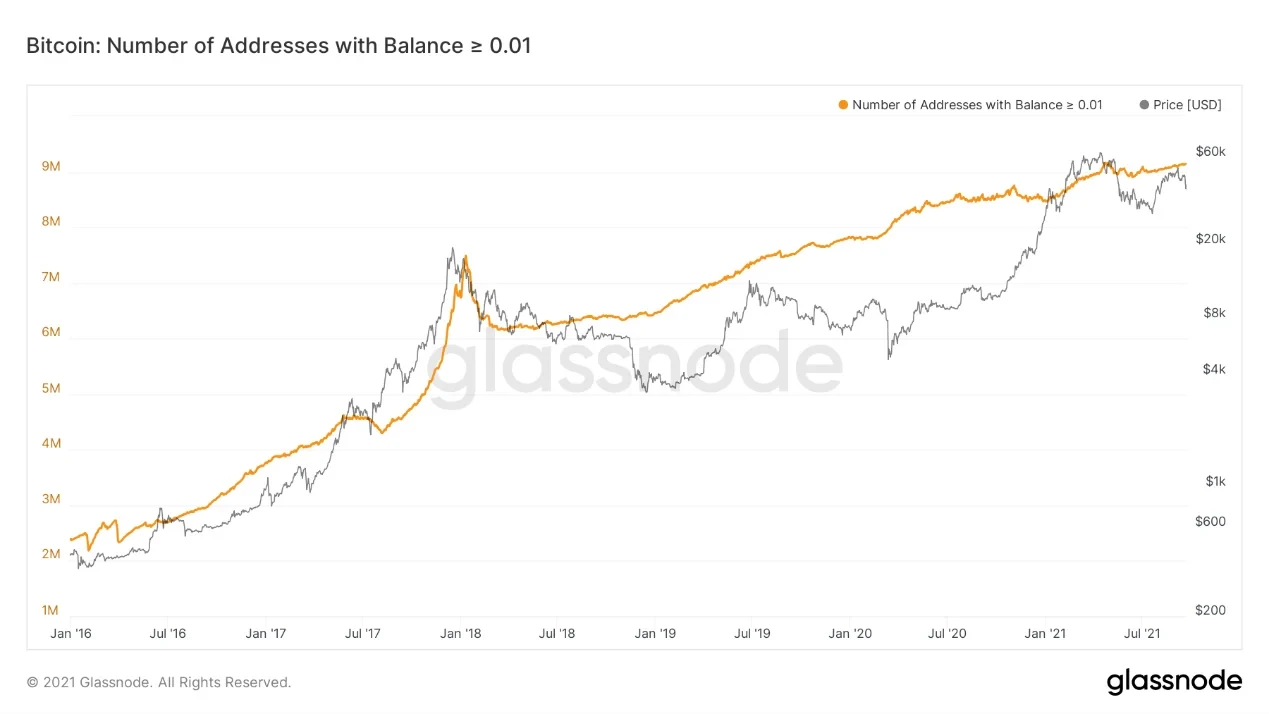Viewport: 1269px width, 714px height.
Task: Click the $60k right axis label
Action: [x=1210, y=151]
